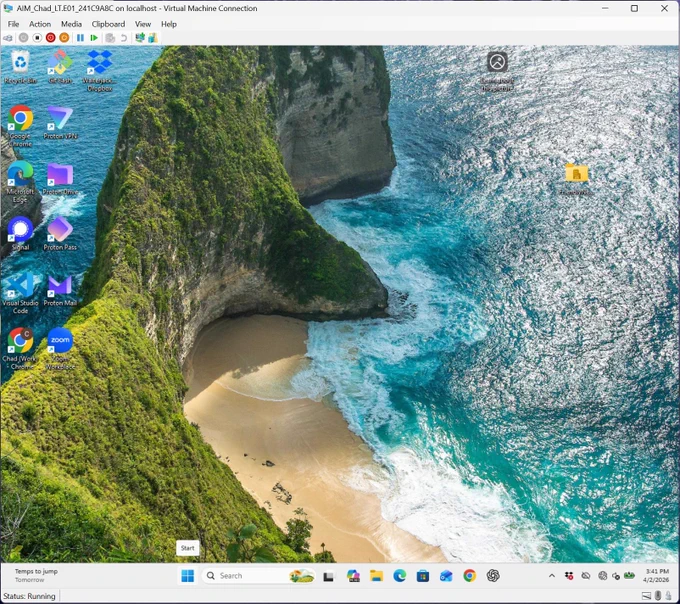
Task: Click the Windows Start button
Action: click(x=188, y=576)
